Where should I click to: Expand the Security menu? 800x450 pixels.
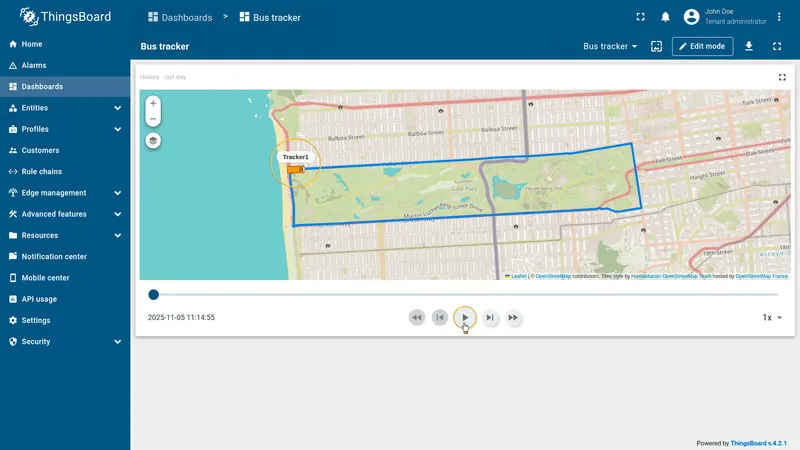pyautogui.click(x=65, y=342)
